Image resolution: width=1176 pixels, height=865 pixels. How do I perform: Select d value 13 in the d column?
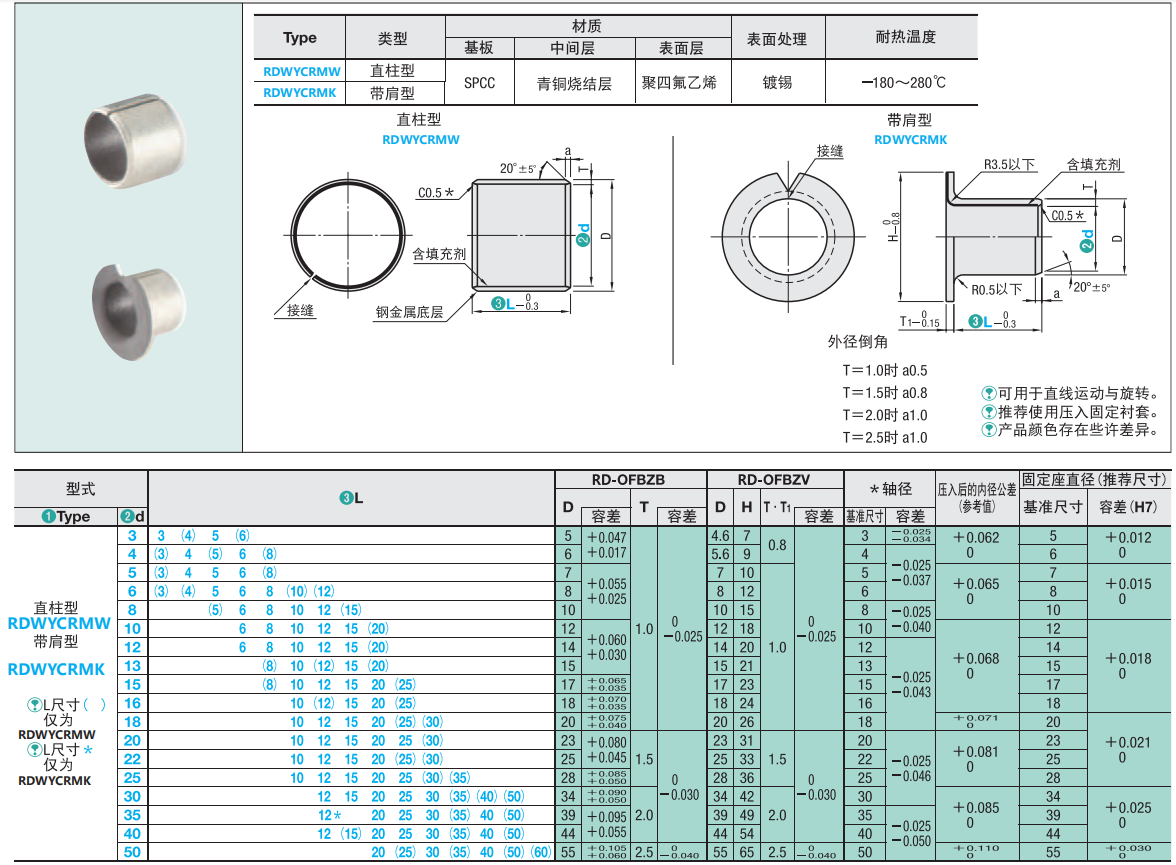click(132, 666)
